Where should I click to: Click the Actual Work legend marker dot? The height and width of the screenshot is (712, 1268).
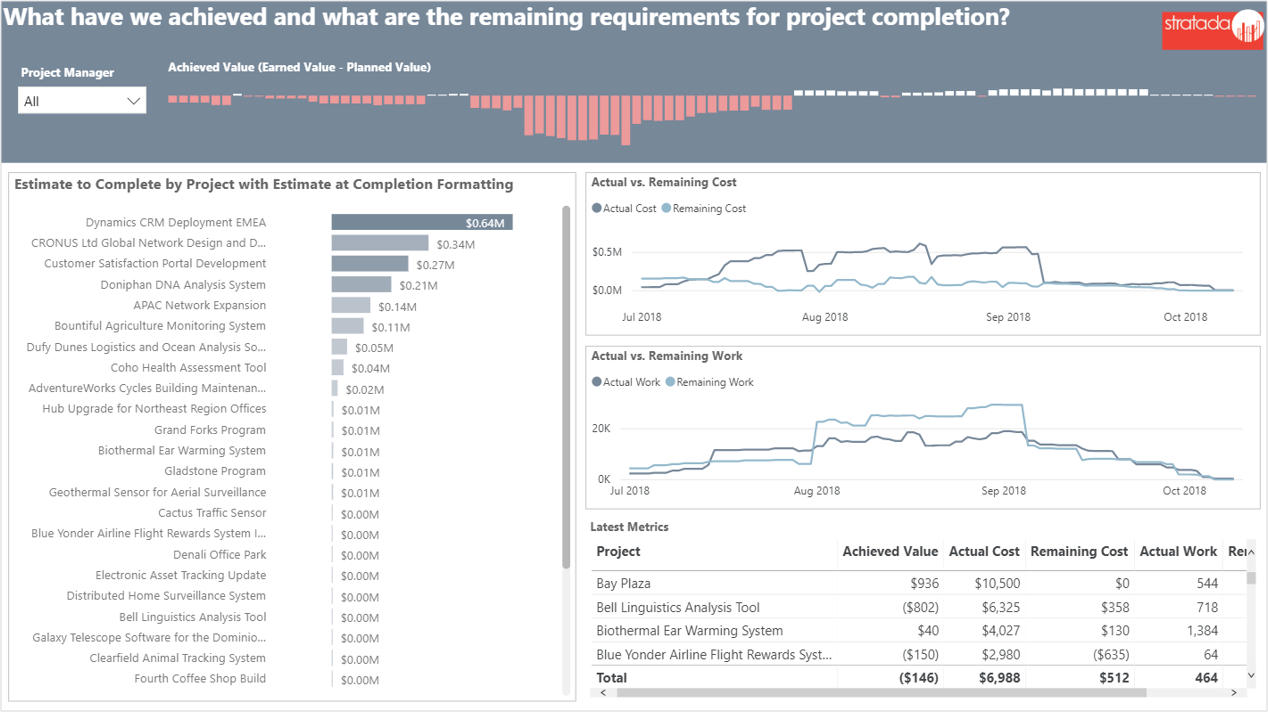[597, 382]
